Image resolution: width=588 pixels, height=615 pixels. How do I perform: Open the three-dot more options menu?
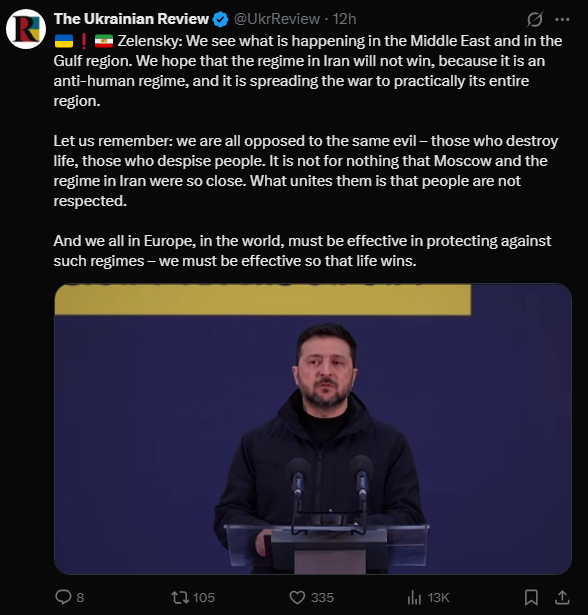563,19
